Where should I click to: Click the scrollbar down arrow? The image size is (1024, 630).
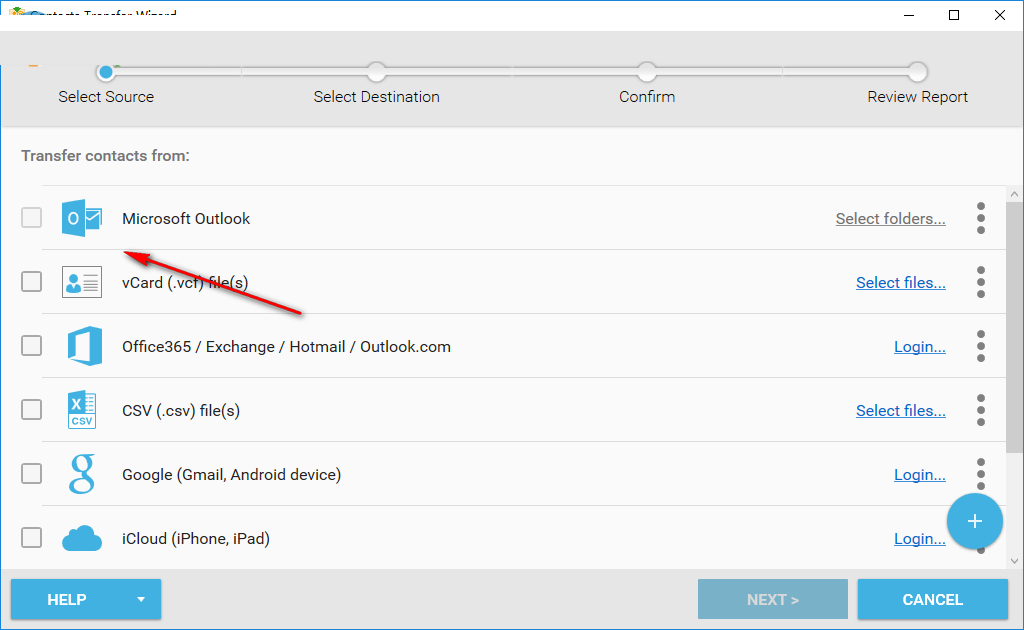coord(1014,561)
